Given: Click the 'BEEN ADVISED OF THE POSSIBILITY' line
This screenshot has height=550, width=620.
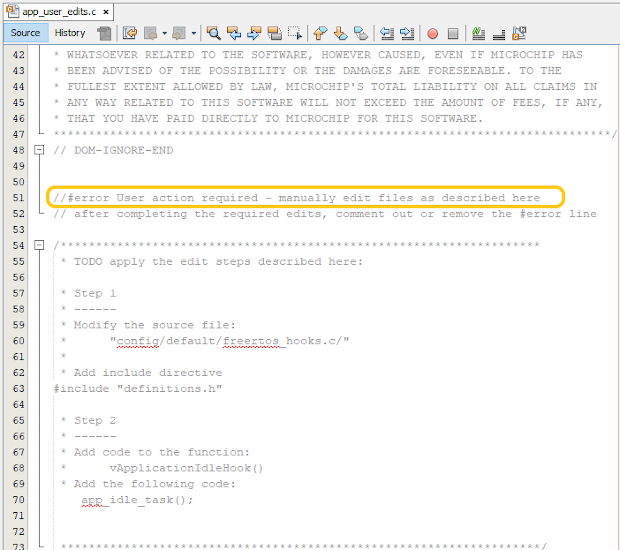Looking at the screenshot, I should (308, 70).
